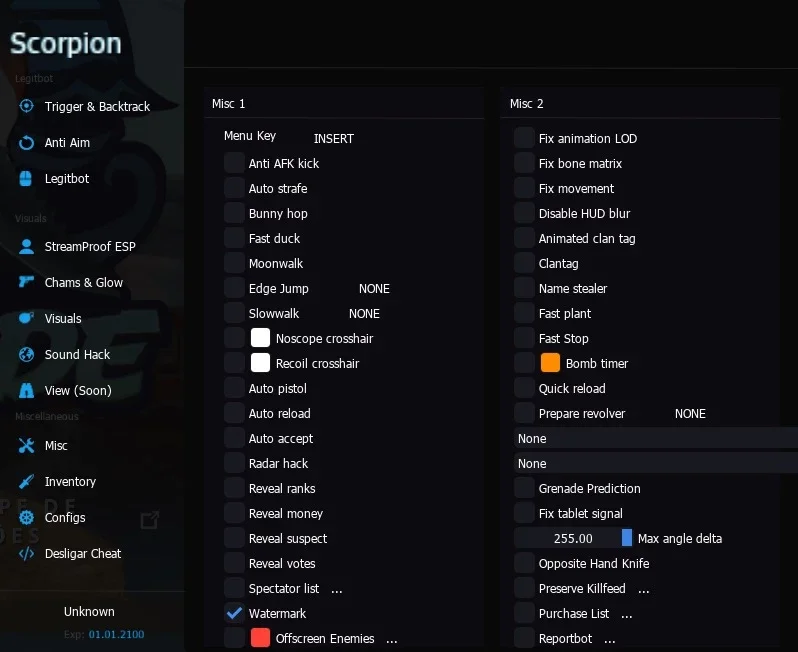Image resolution: width=798 pixels, height=652 pixels.
Task: Click the Configs gear icon
Action: coord(26,518)
